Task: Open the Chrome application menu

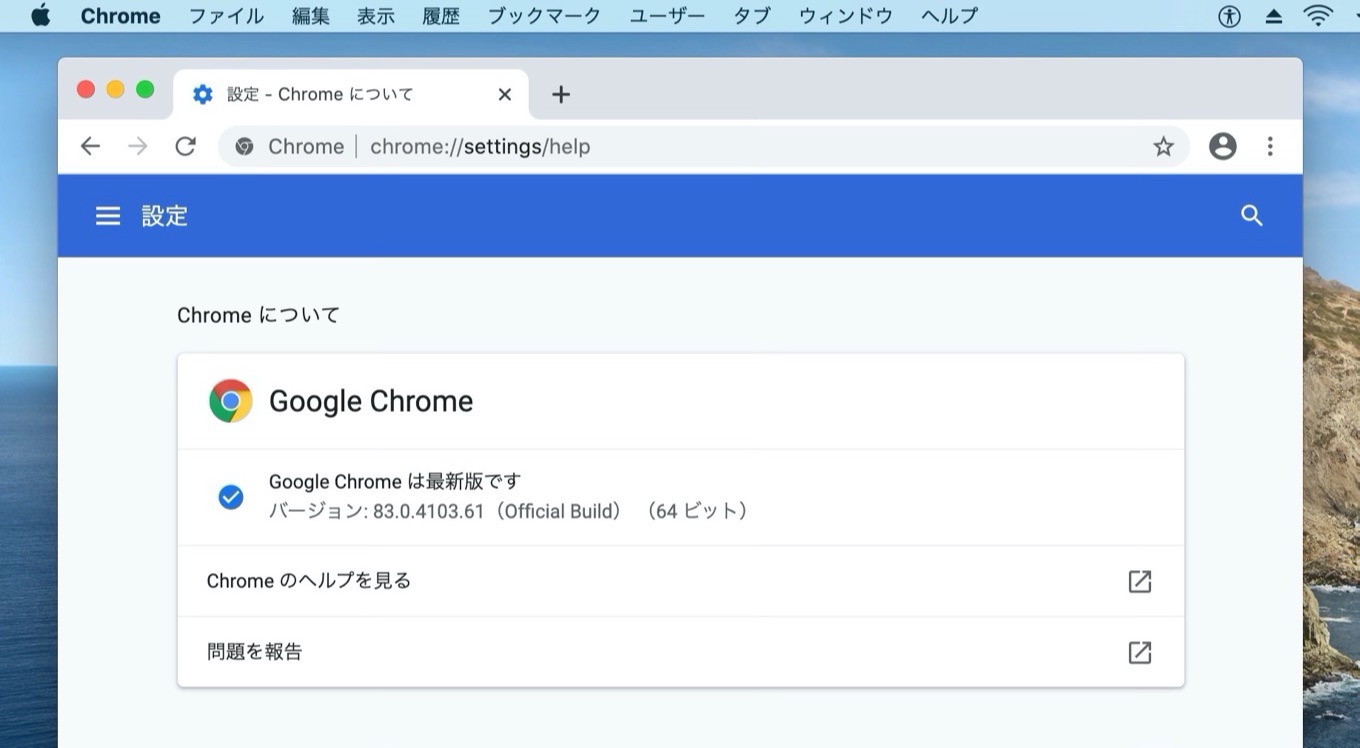Action: (x=120, y=16)
